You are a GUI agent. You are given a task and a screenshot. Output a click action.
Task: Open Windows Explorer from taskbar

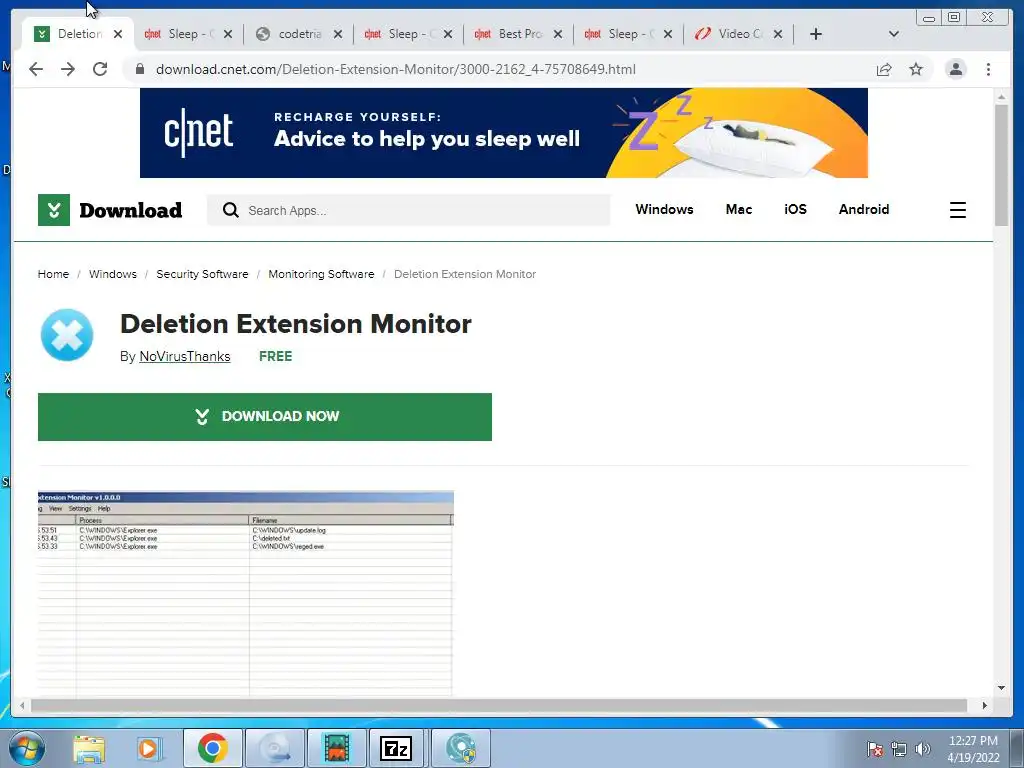(89, 749)
